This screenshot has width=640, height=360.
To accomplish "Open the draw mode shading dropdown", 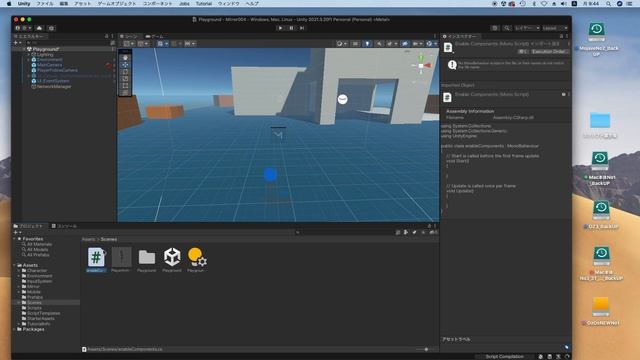I will 341,43.
